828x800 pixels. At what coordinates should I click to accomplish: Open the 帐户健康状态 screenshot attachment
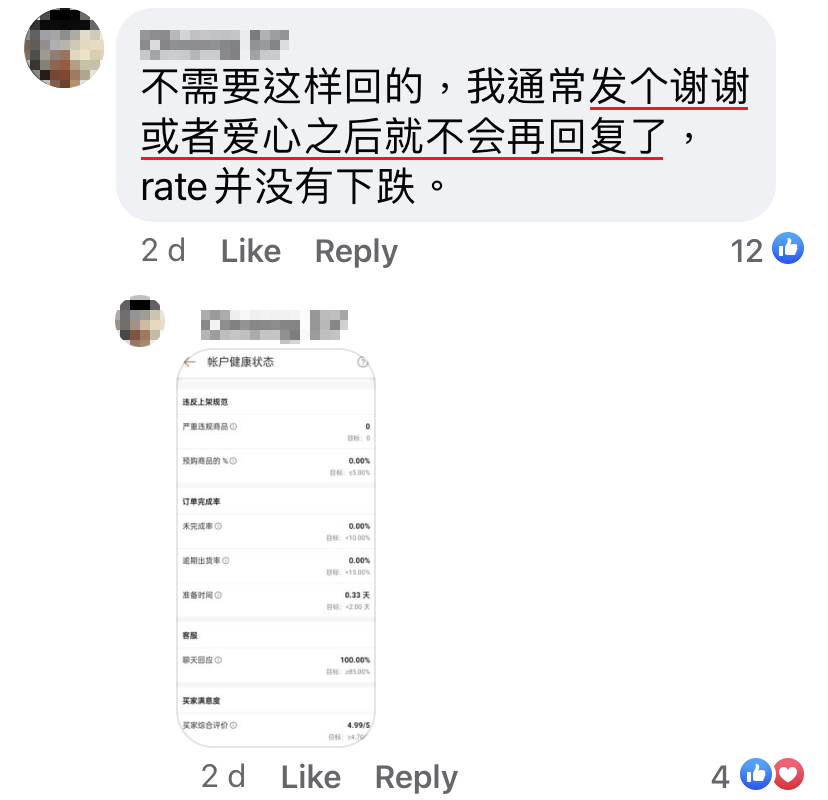[276, 548]
